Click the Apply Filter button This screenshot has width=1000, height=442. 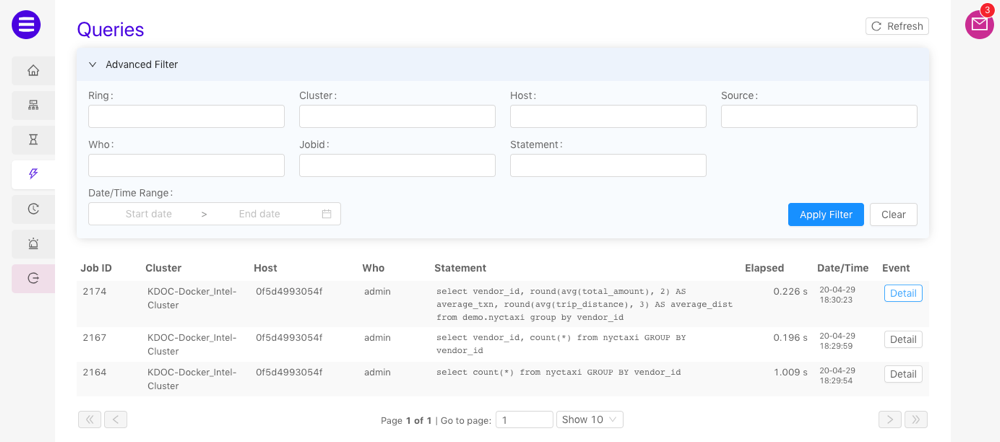tap(825, 214)
